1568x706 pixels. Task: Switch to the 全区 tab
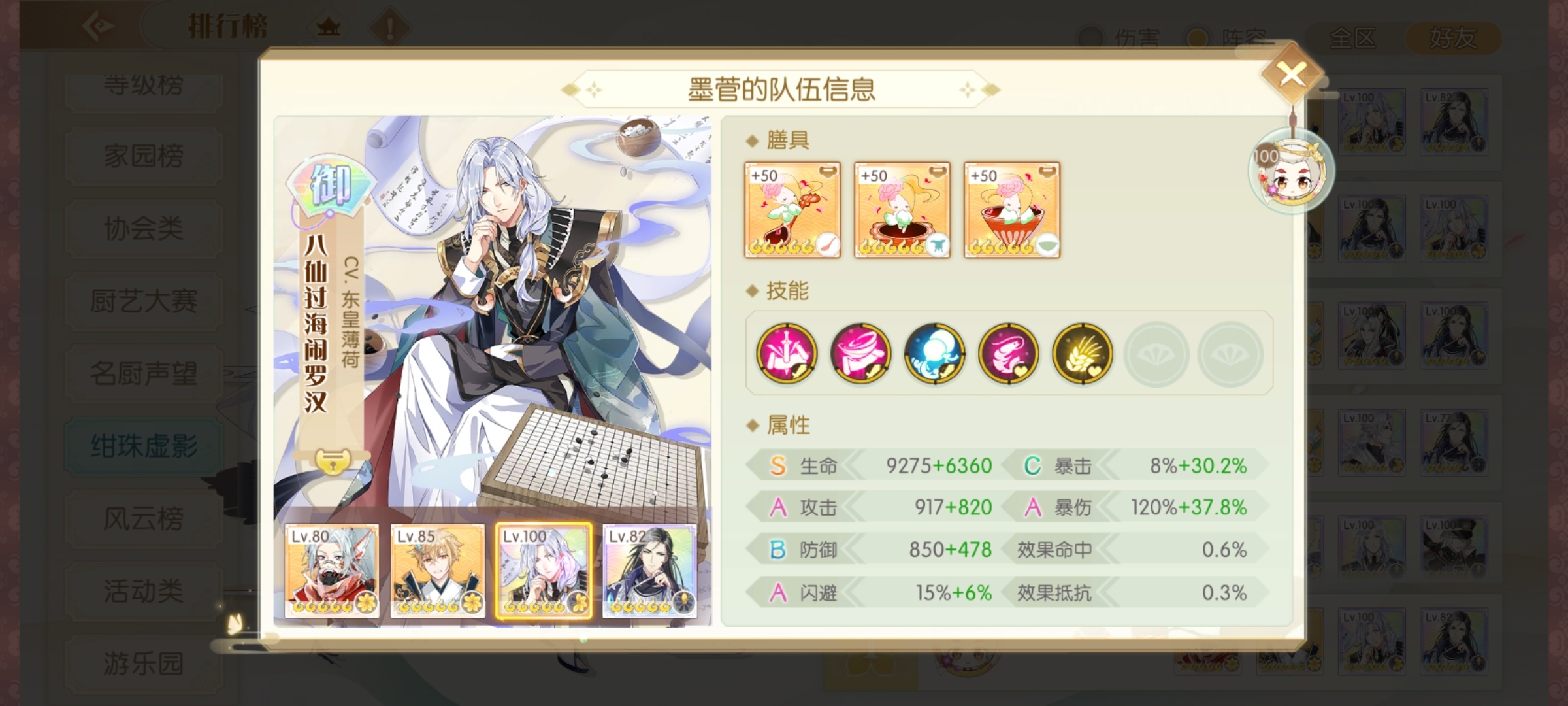[1352, 38]
